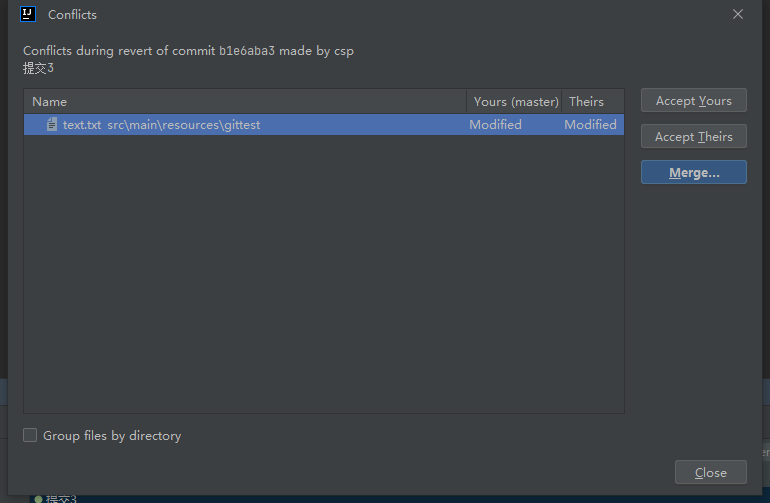The height and width of the screenshot is (503, 770).
Task: Close the Conflicts dialog with the X icon
Action: [738, 14]
